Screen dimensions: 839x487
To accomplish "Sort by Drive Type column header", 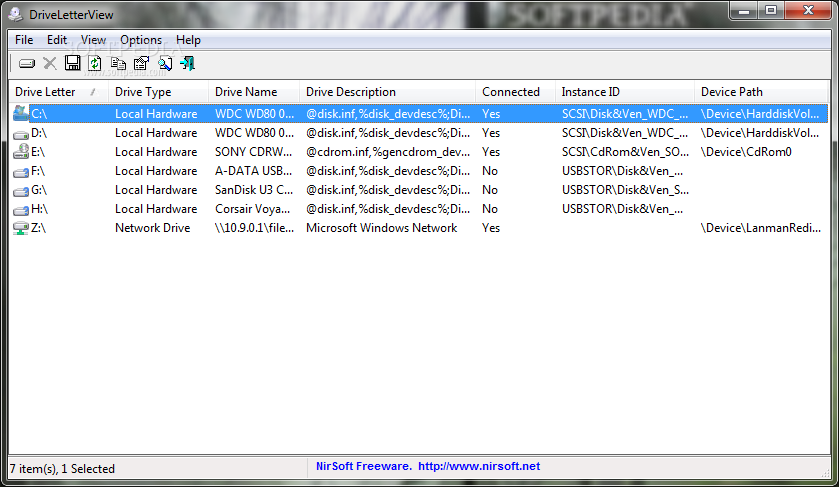I will [158, 92].
